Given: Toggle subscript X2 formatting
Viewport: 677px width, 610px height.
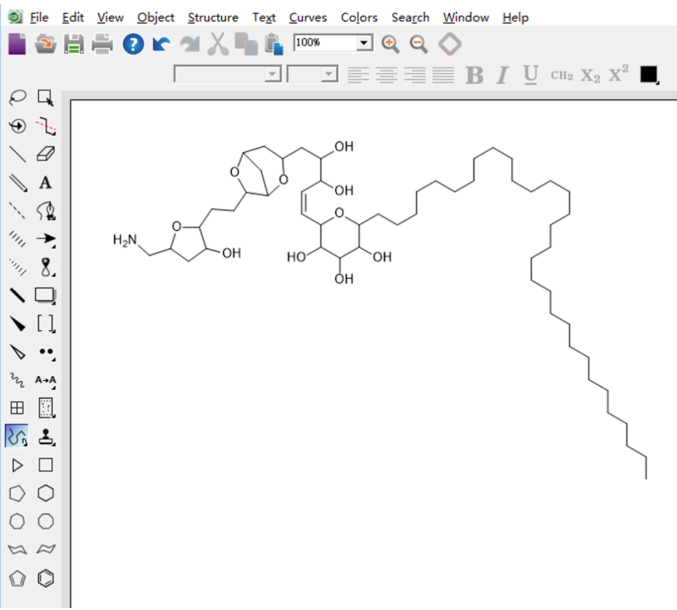Looking at the screenshot, I should pyautogui.click(x=590, y=76).
